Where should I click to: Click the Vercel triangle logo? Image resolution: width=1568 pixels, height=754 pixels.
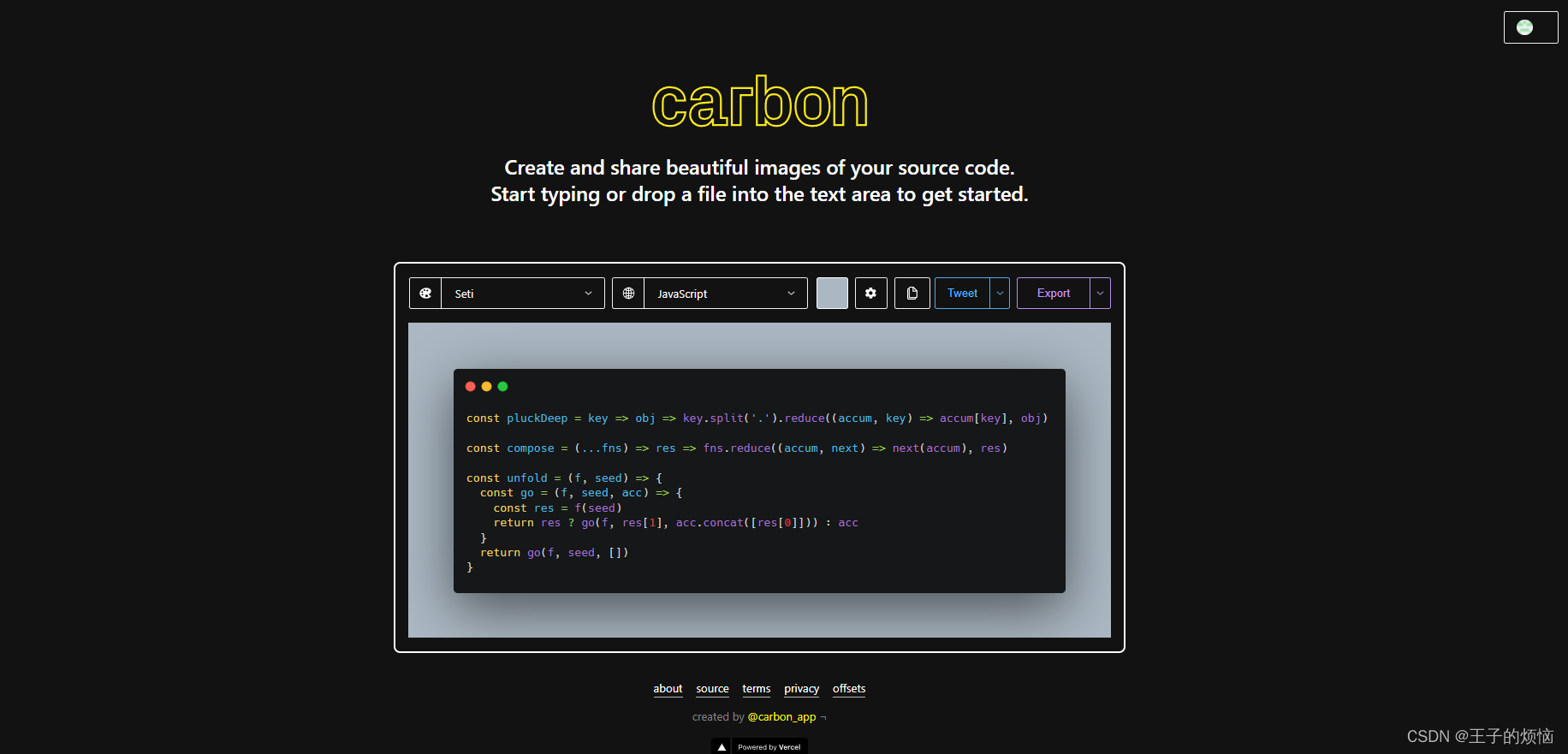722,747
